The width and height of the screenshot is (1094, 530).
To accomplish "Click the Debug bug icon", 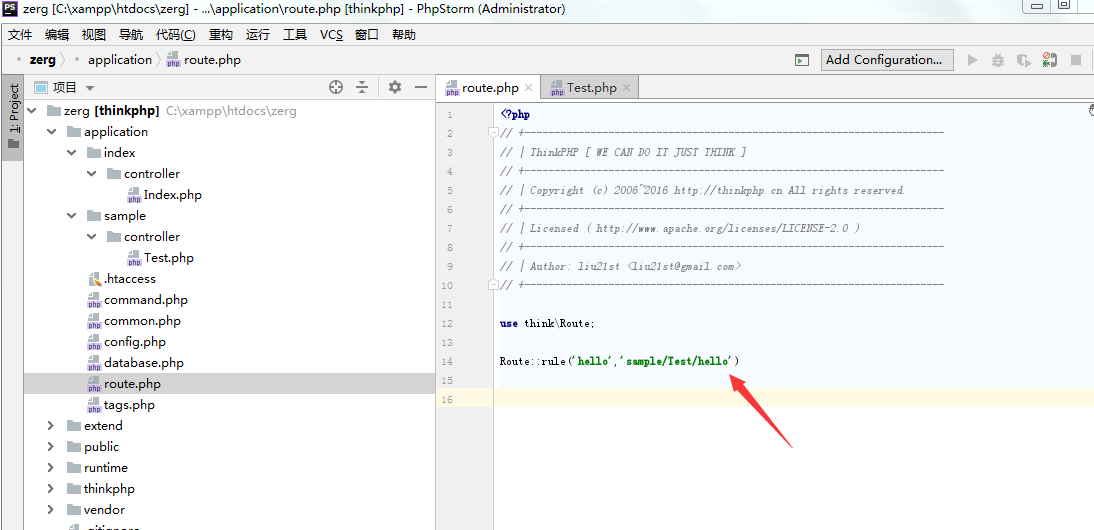I will click(998, 60).
